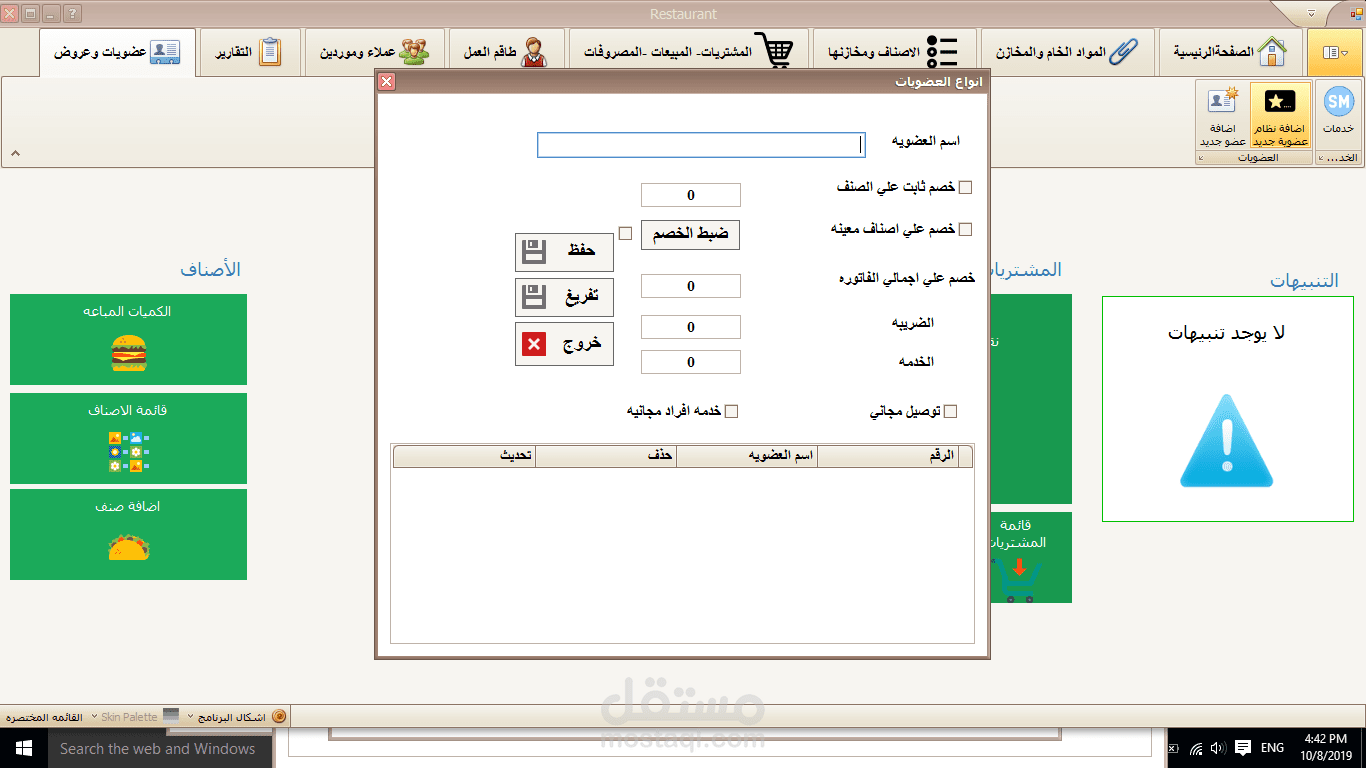This screenshot has height=768, width=1366.
Task: Toggle the checkbox beside ضبط الخصم
Action: tap(625, 234)
